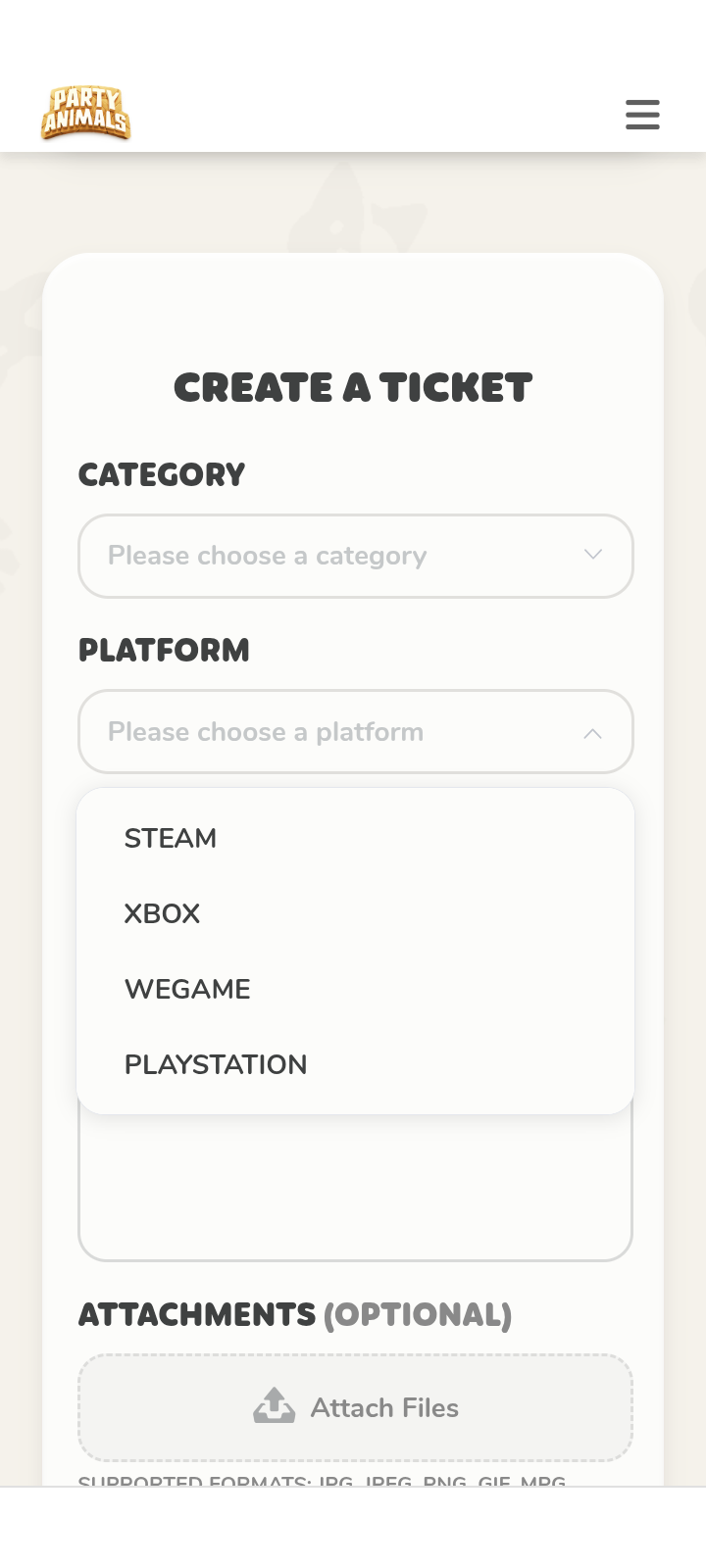The width and height of the screenshot is (706, 1568).
Task: Open the hamburger navigation menu
Action: 642,115
